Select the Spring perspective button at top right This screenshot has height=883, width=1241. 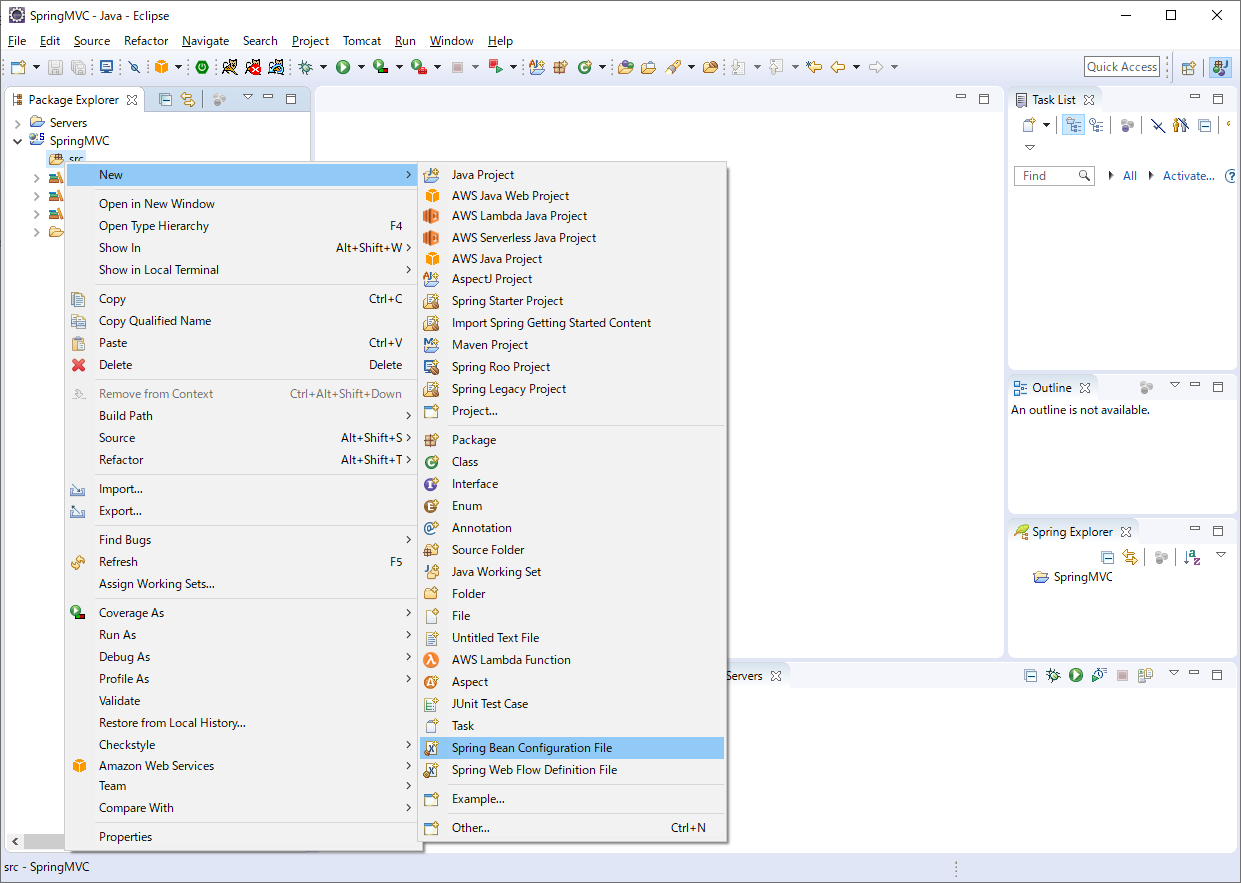(x=1220, y=67)
